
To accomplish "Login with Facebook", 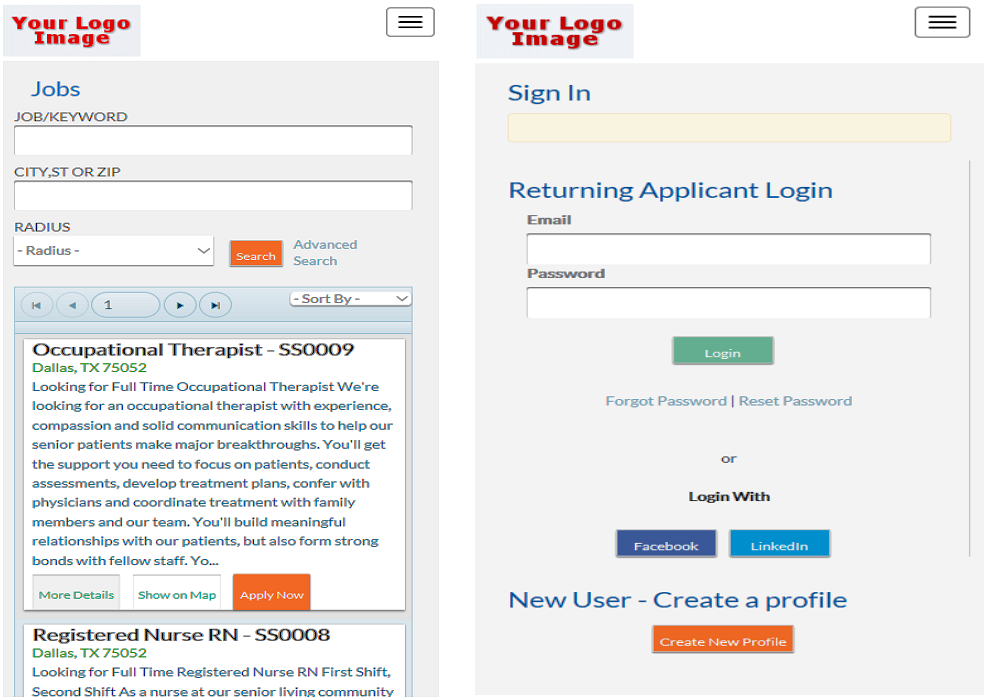I will (666, 544).
